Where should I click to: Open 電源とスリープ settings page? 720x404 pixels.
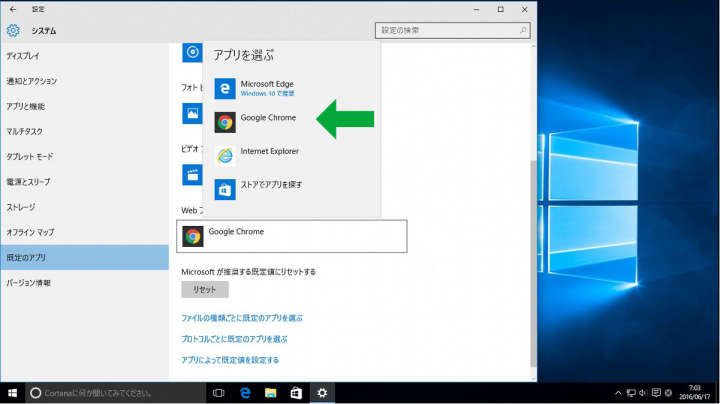(x=84, y=182)
